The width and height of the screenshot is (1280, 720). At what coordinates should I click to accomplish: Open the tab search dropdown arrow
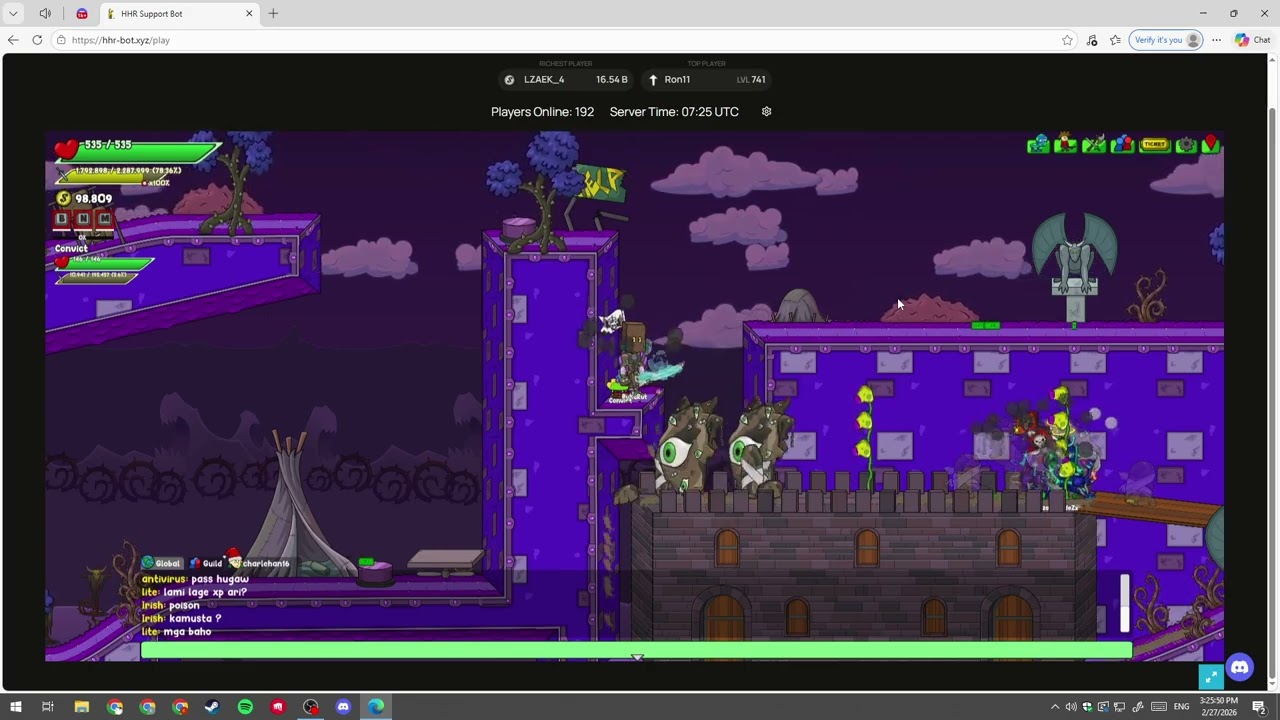14,14
